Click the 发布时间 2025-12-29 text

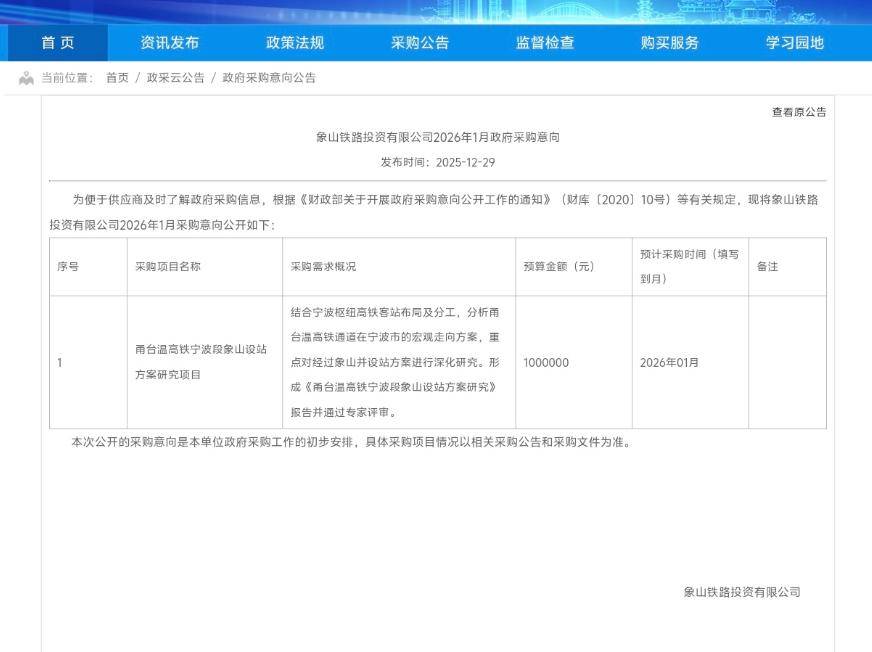click(437, 162)
